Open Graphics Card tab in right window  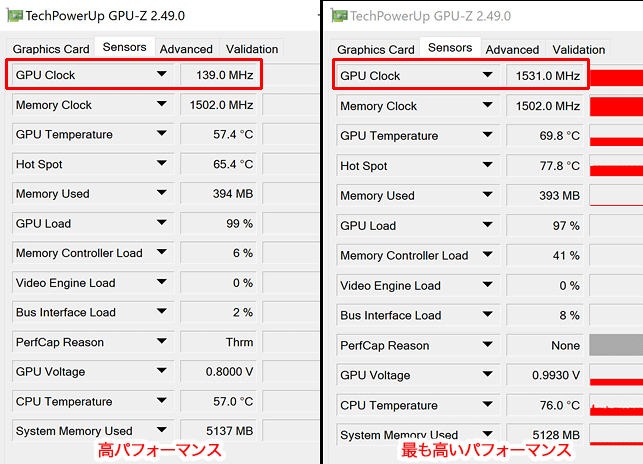click(376, 50)
